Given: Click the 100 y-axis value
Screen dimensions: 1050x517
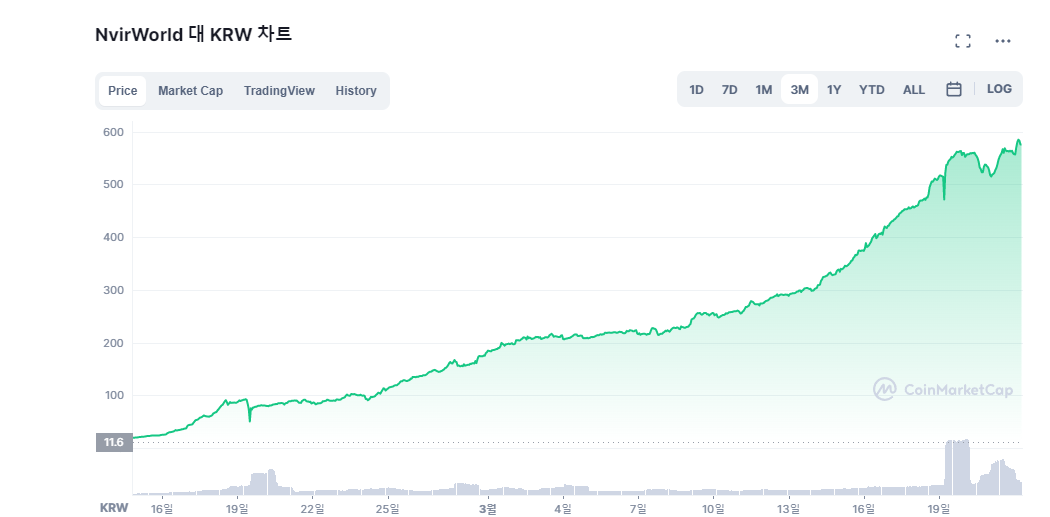Looking at the screenshot, I should 115,396.
